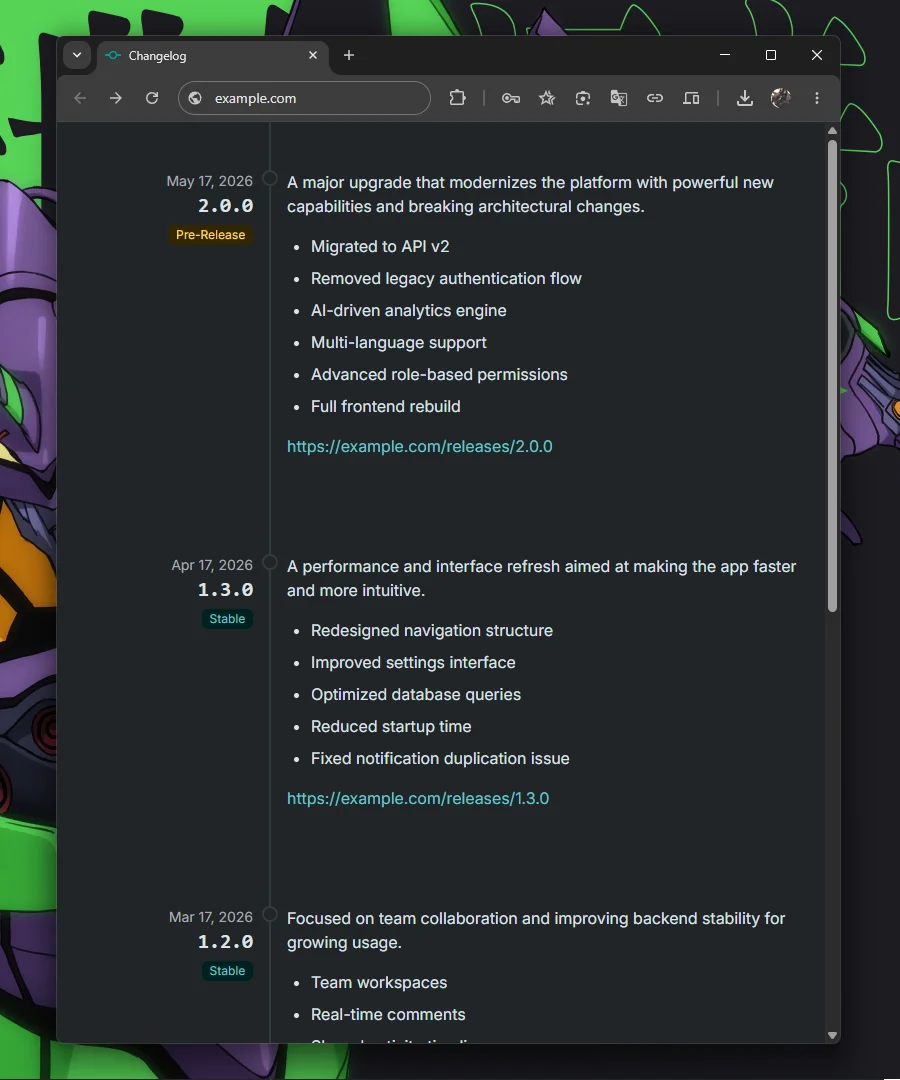Click the timeline marker for 2.0.0
This screenshot has width=900, height=1080.
point(270,178)
